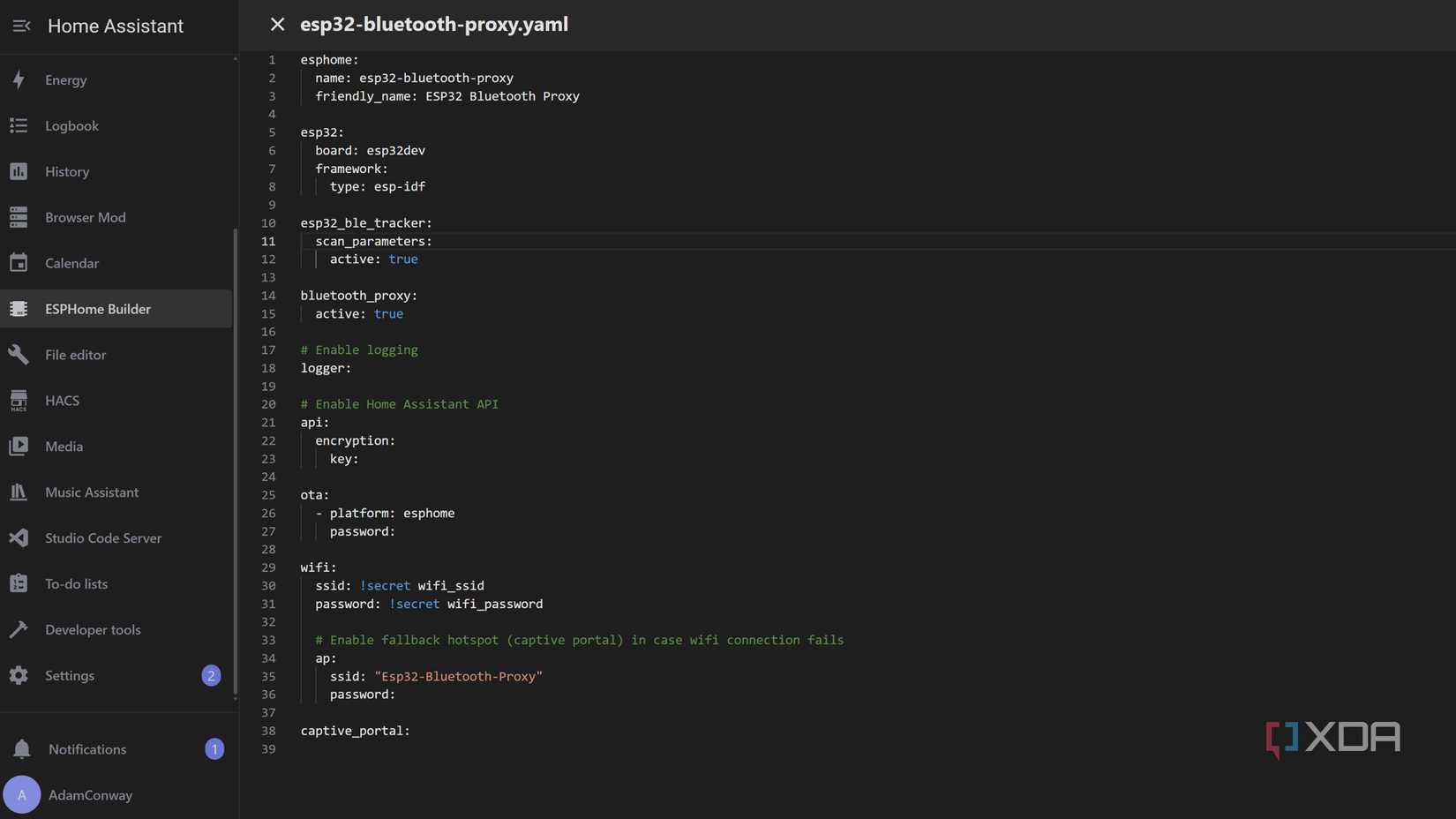
Task: Place cursor on the scan_parameters line
Action: click(x=373, y=241)
